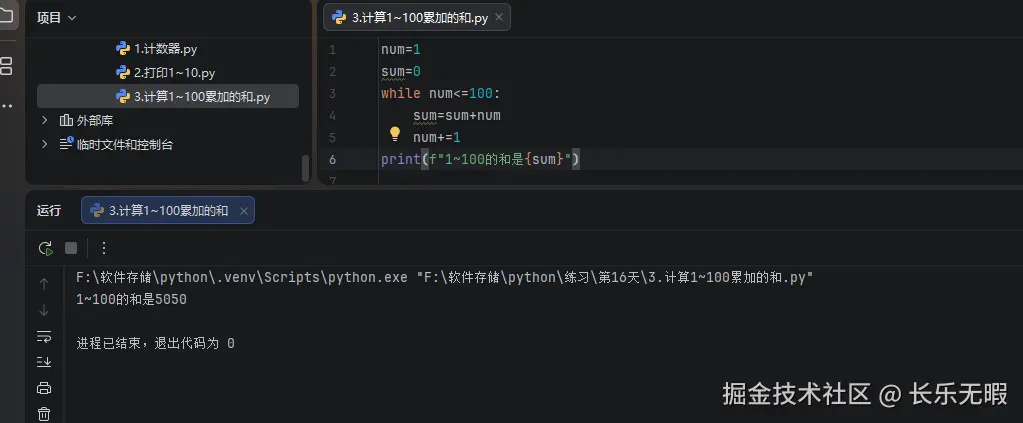Toggle soft-wrap in console output
The image size is (1023, 423).
pos(44,336)
